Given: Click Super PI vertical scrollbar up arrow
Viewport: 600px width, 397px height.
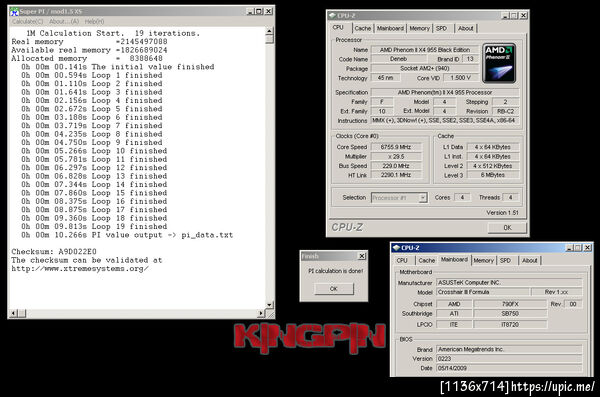Looking at the screenshot, I should pos(269,31).
